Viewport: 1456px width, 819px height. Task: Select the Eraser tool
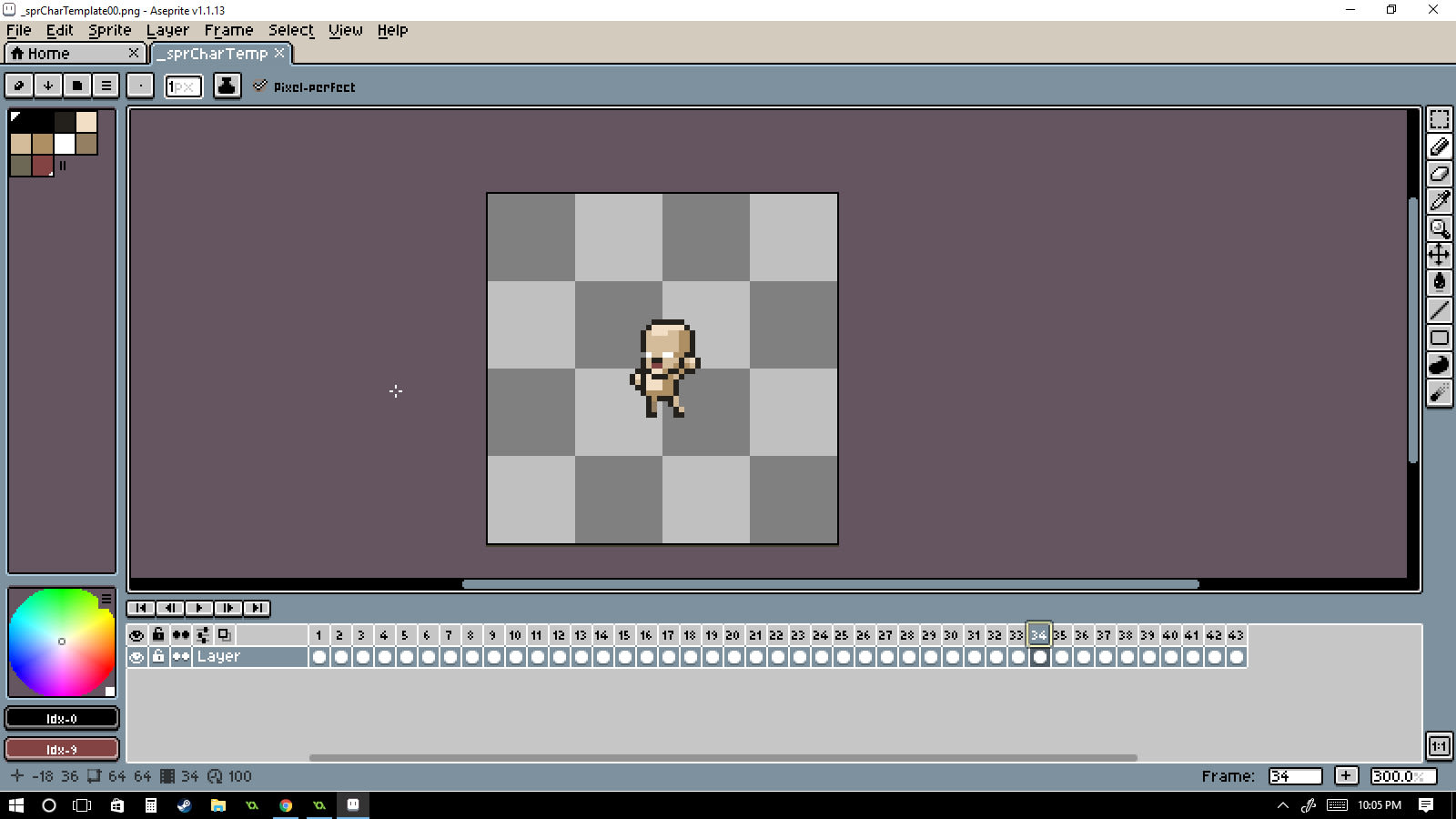click(1439, 174)
